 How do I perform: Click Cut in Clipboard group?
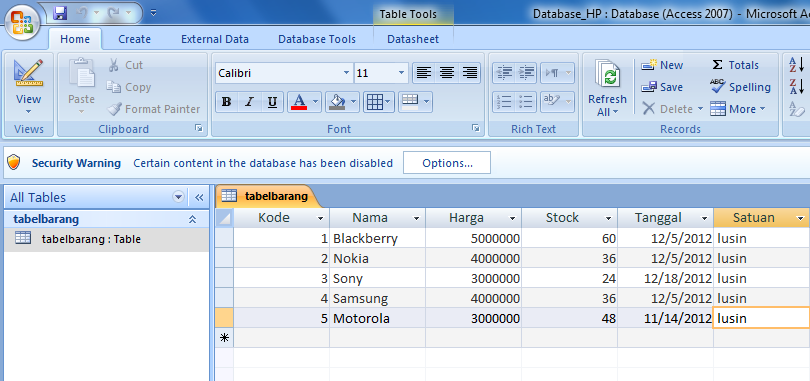(125, 65)
